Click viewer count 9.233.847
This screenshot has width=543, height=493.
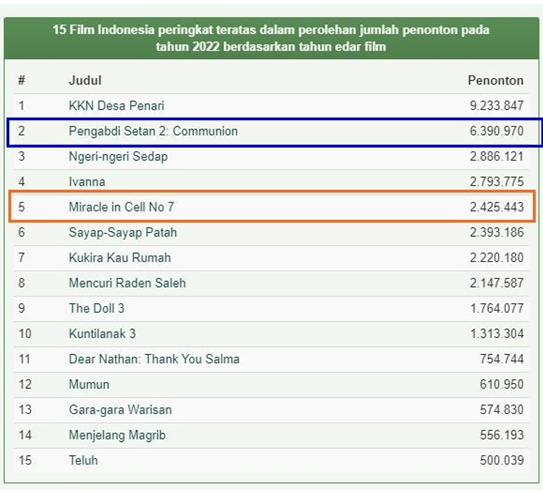[x=497, y=106]
